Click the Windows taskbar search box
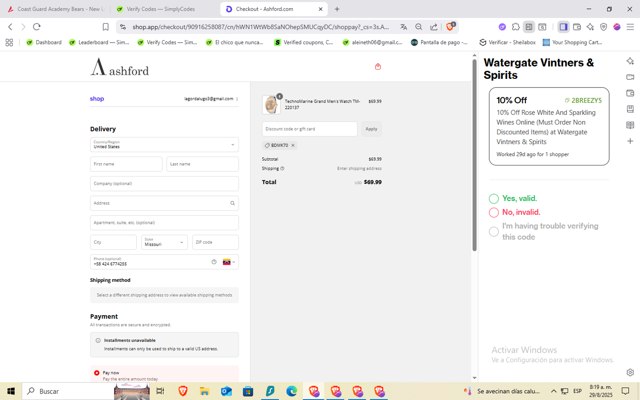This screenshot has height=400, width=640. tap(67, 391)
